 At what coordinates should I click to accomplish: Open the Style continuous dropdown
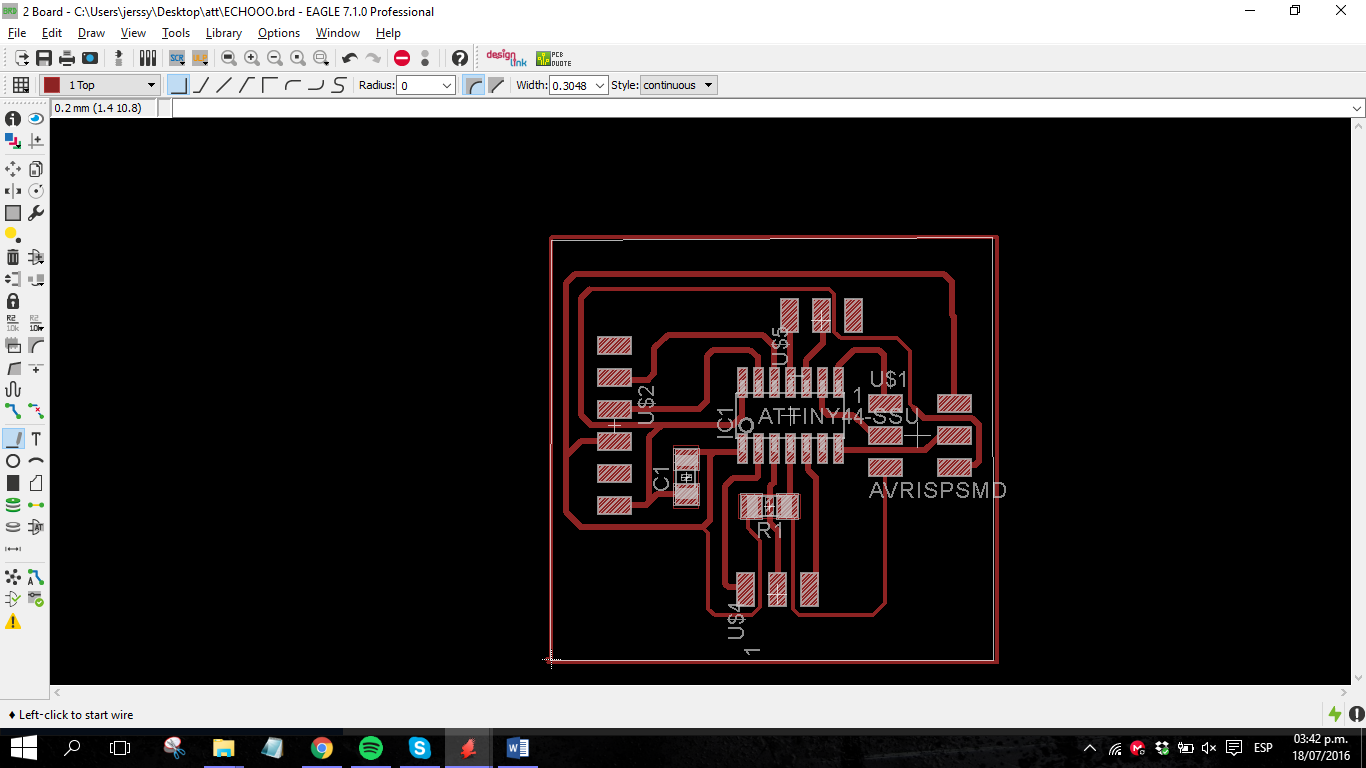[x=679, y=85]
